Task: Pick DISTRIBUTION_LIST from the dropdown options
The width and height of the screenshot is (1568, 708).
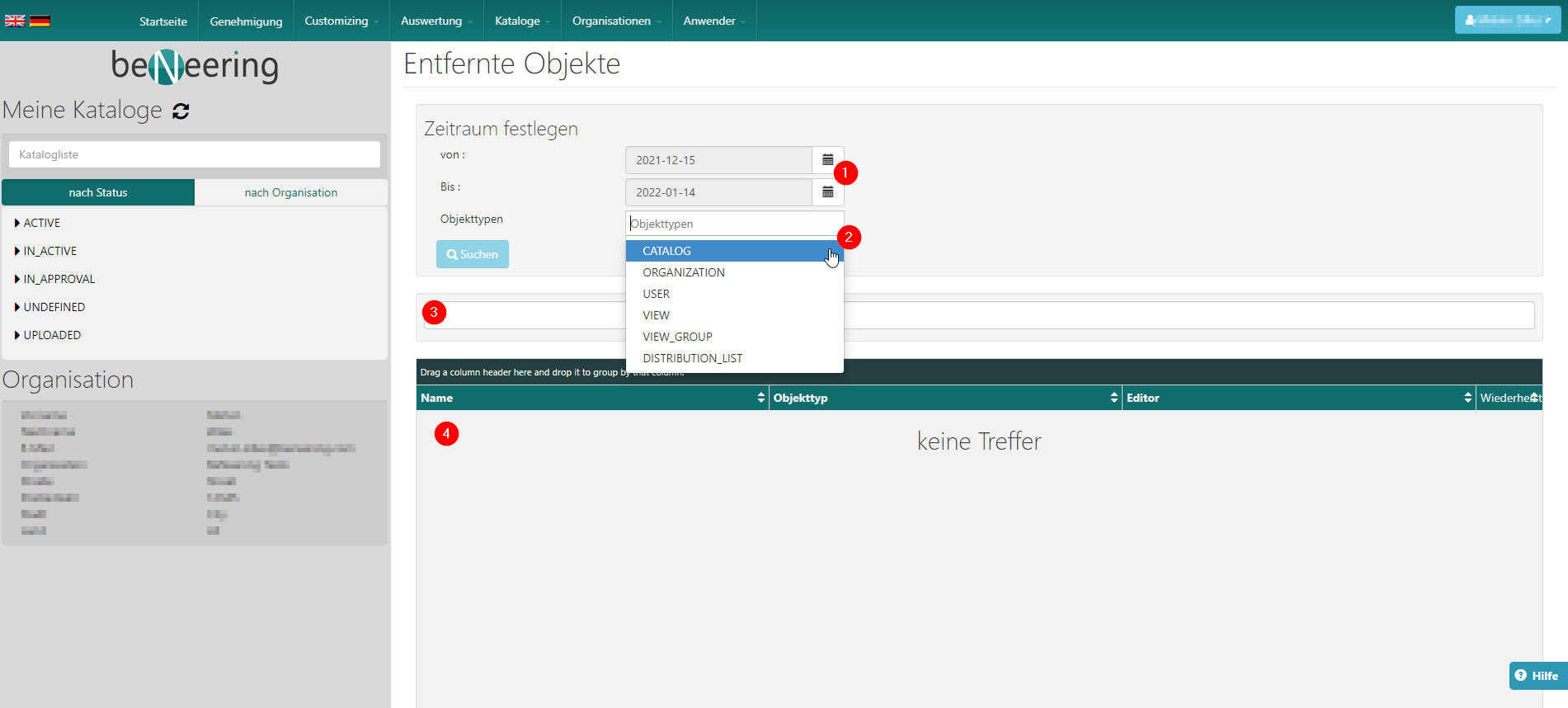Action: [x=692, y=358]
